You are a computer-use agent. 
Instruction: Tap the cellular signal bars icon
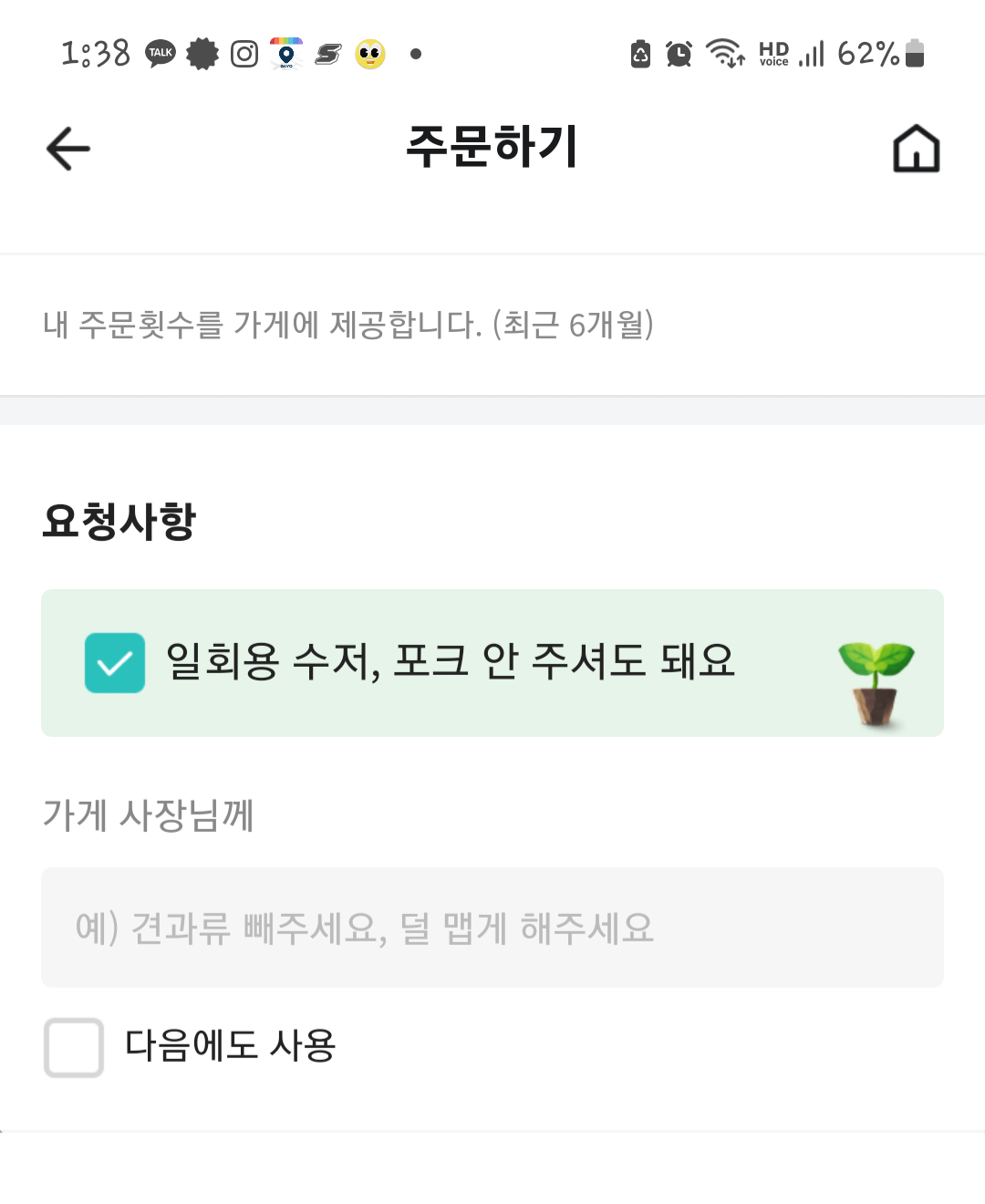tap(812, 54)
